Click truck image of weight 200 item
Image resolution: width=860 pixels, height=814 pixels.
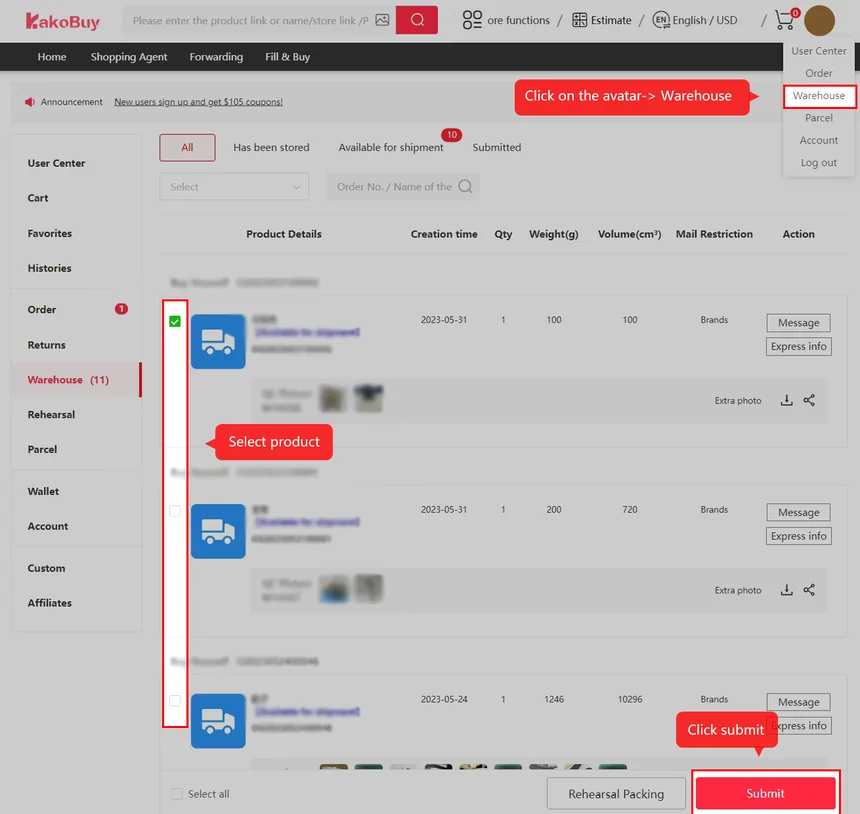[x=218, y=531]
